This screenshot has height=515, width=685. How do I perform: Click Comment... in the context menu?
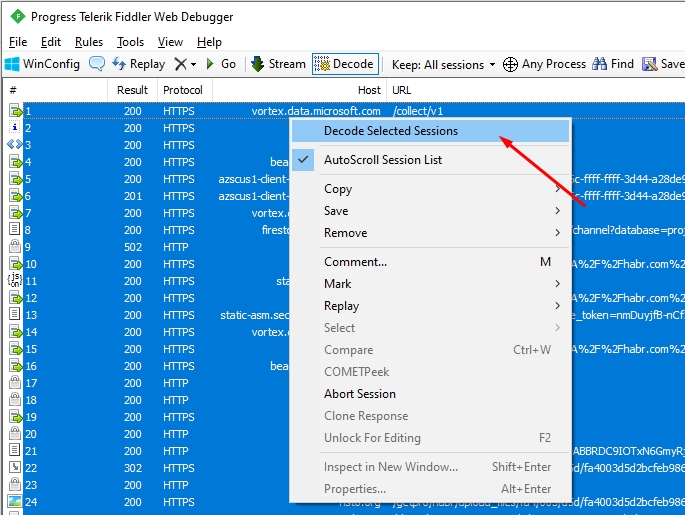pos(355,262)
